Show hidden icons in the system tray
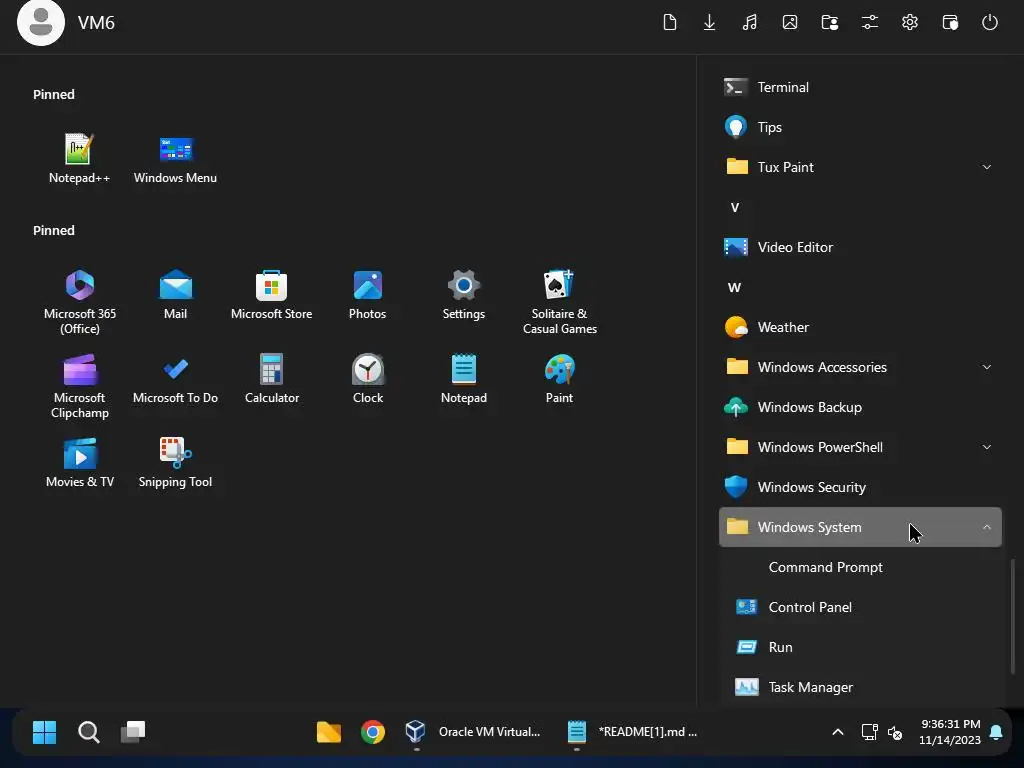The width and height of the screenshot is (1024, 768). click(x=838, y=732)
